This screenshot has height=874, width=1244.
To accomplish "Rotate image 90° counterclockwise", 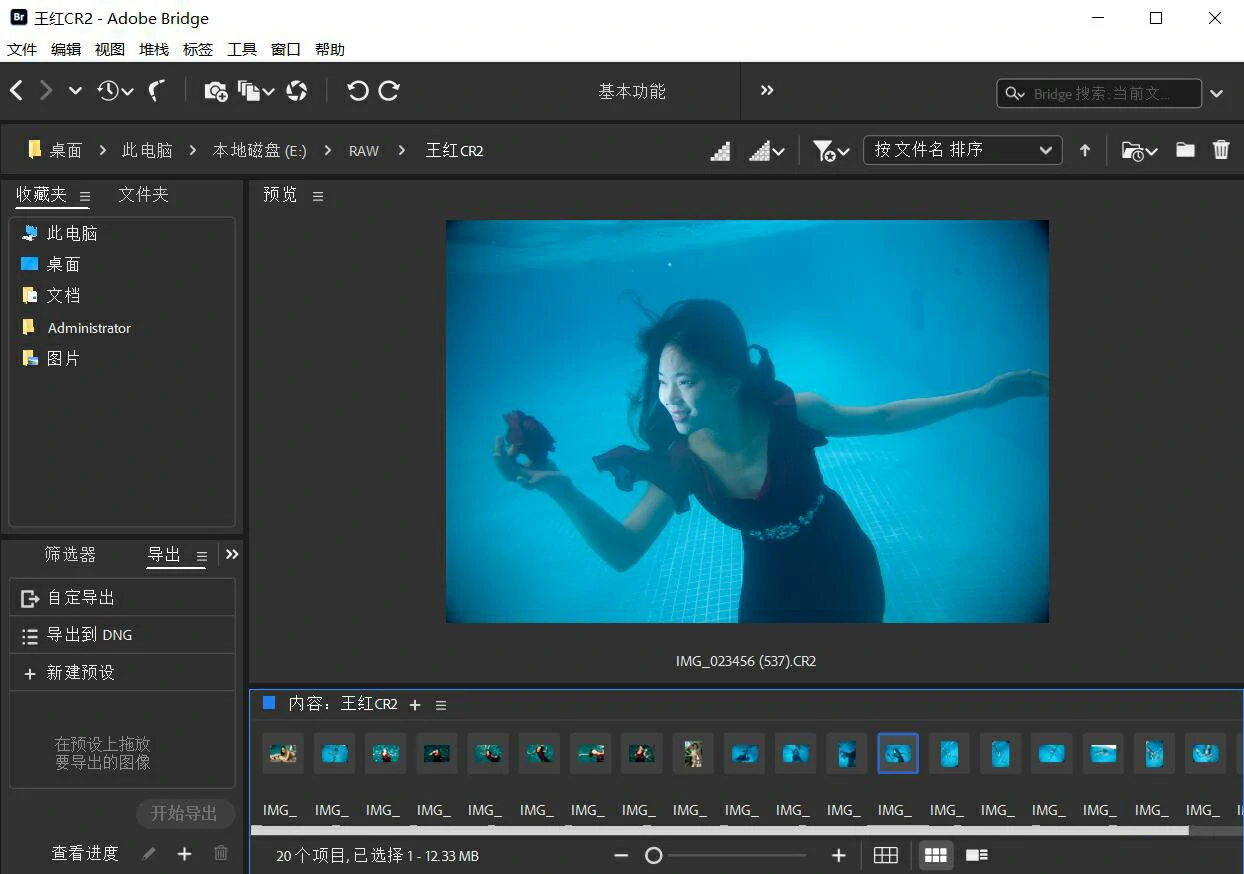I will click(357, 91).
